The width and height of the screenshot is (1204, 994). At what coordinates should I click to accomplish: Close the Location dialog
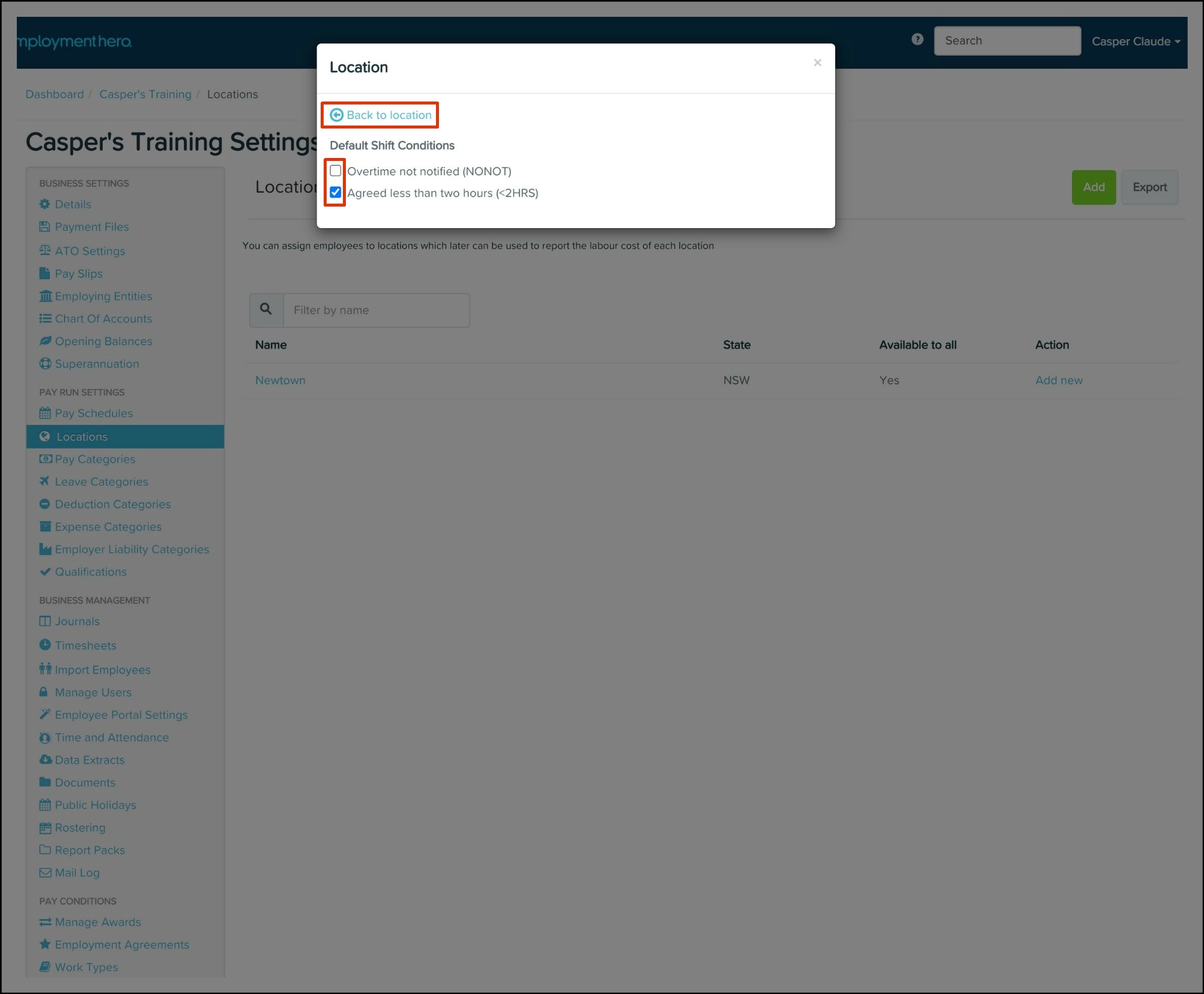click(817, 62)
